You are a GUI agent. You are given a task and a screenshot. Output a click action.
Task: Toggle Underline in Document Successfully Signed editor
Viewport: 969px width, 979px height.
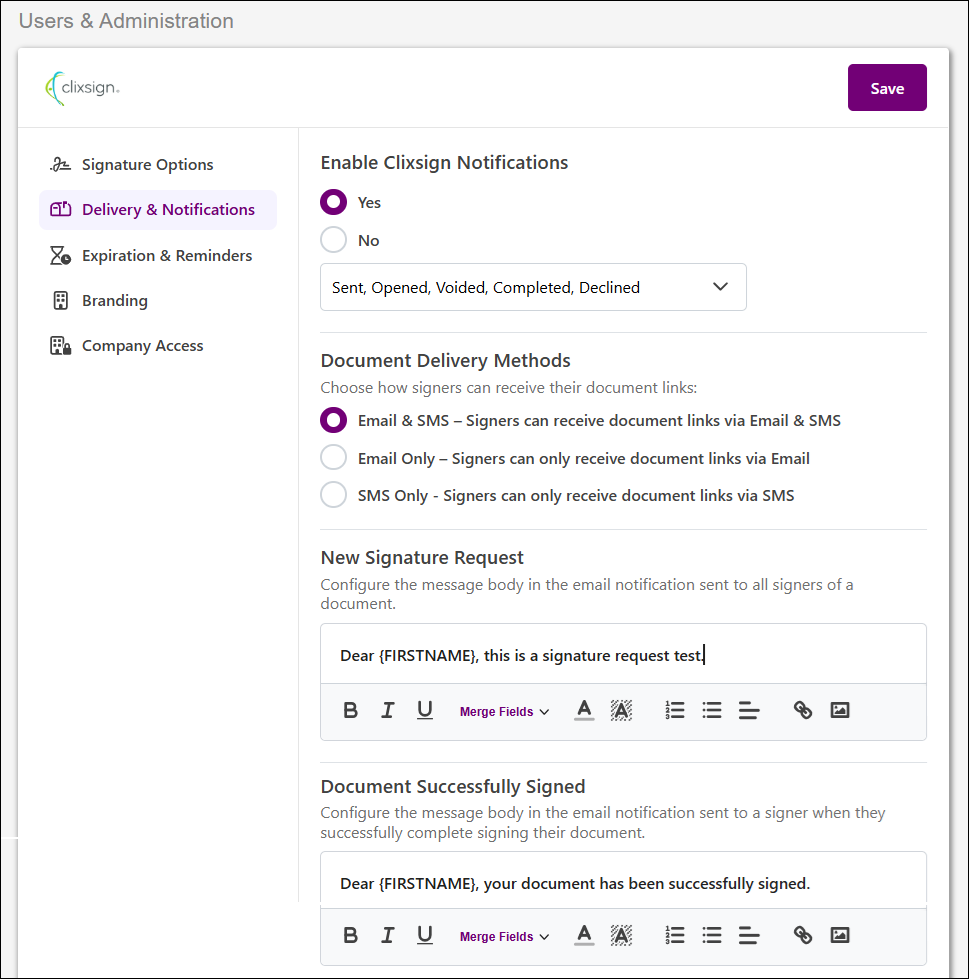point(425,935)
